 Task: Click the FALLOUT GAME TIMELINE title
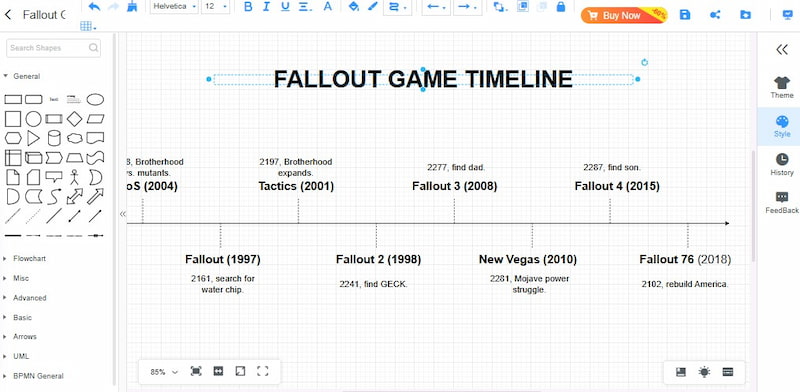[423, 79]
